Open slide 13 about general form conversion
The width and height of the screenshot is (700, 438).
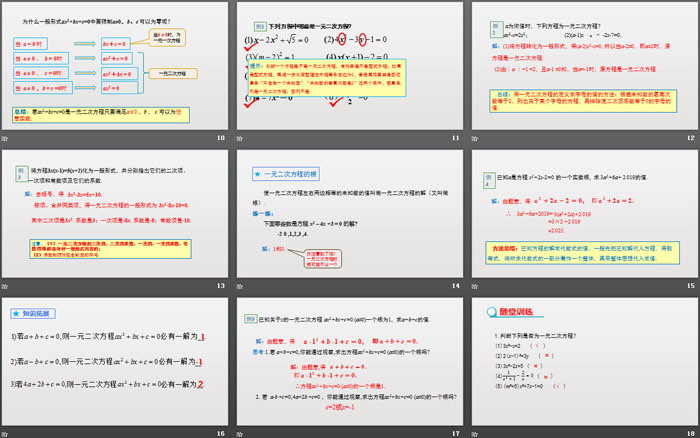click(x=116, y=211)
